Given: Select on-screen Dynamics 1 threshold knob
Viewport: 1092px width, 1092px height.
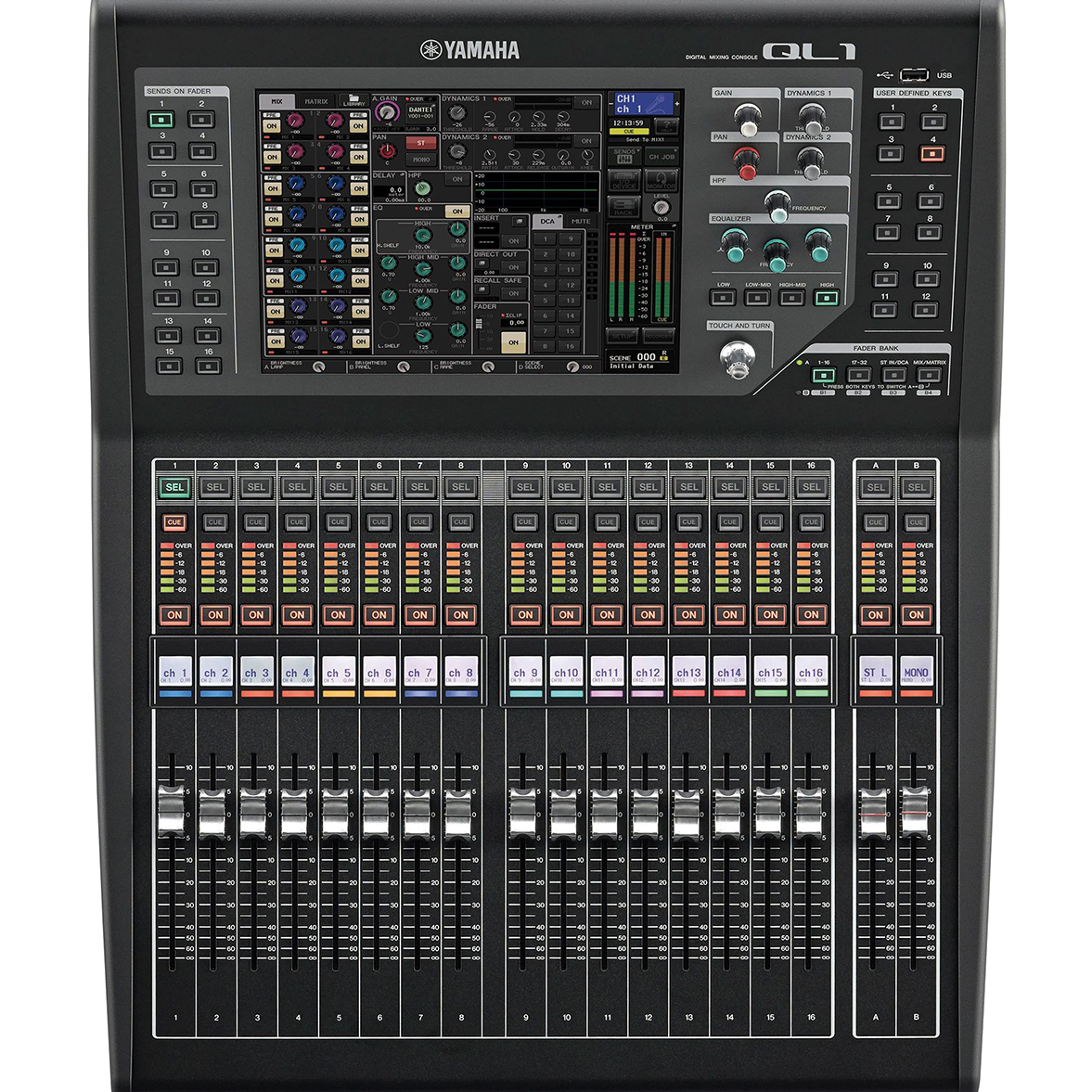Looking at the screenshot, I should pos(457,113).
